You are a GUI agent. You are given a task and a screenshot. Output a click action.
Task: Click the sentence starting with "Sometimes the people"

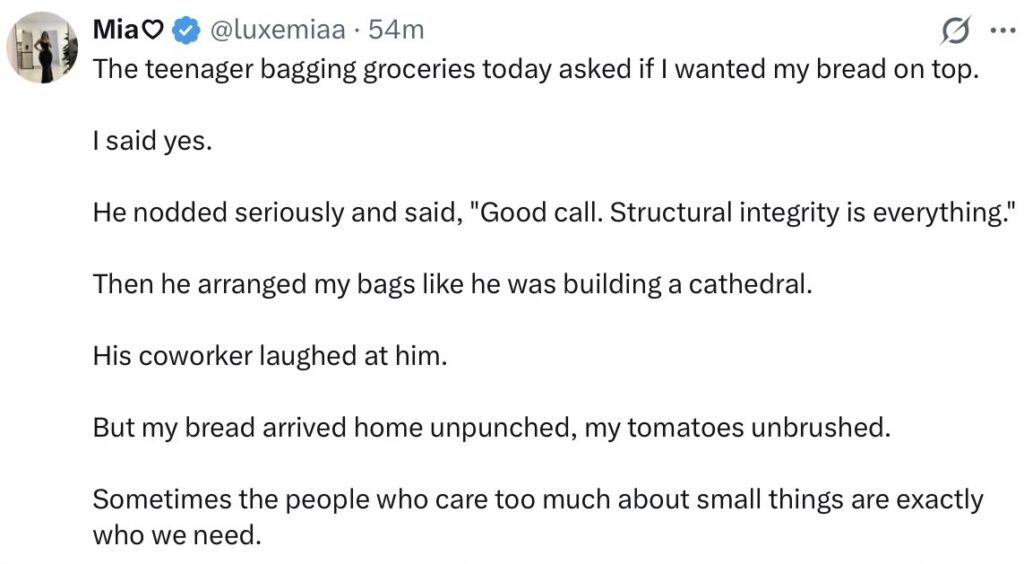[x=537, y=499]
